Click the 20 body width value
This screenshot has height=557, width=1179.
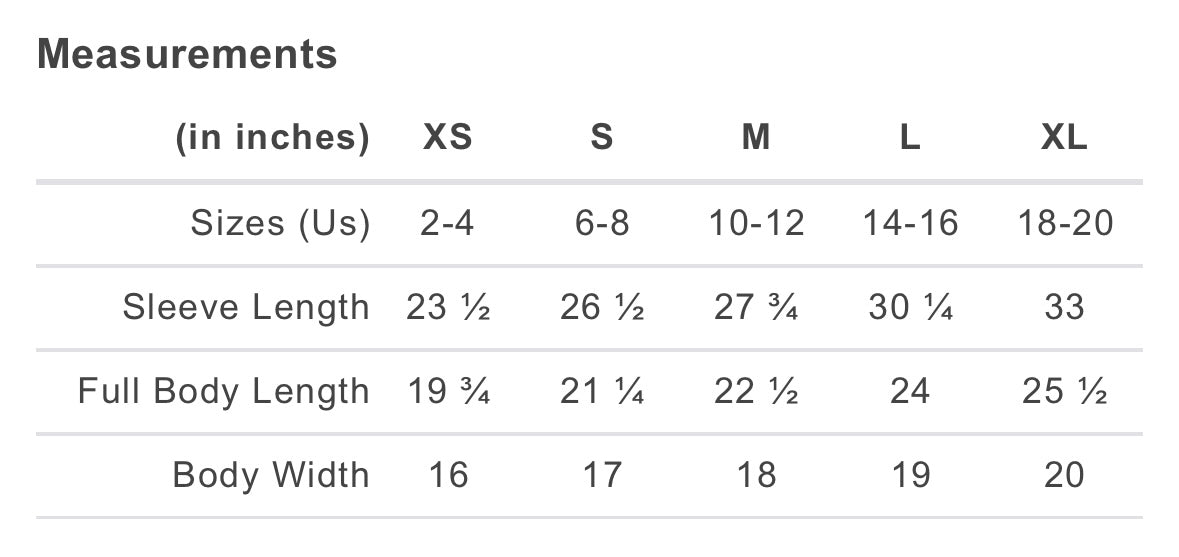[1064, 475]
